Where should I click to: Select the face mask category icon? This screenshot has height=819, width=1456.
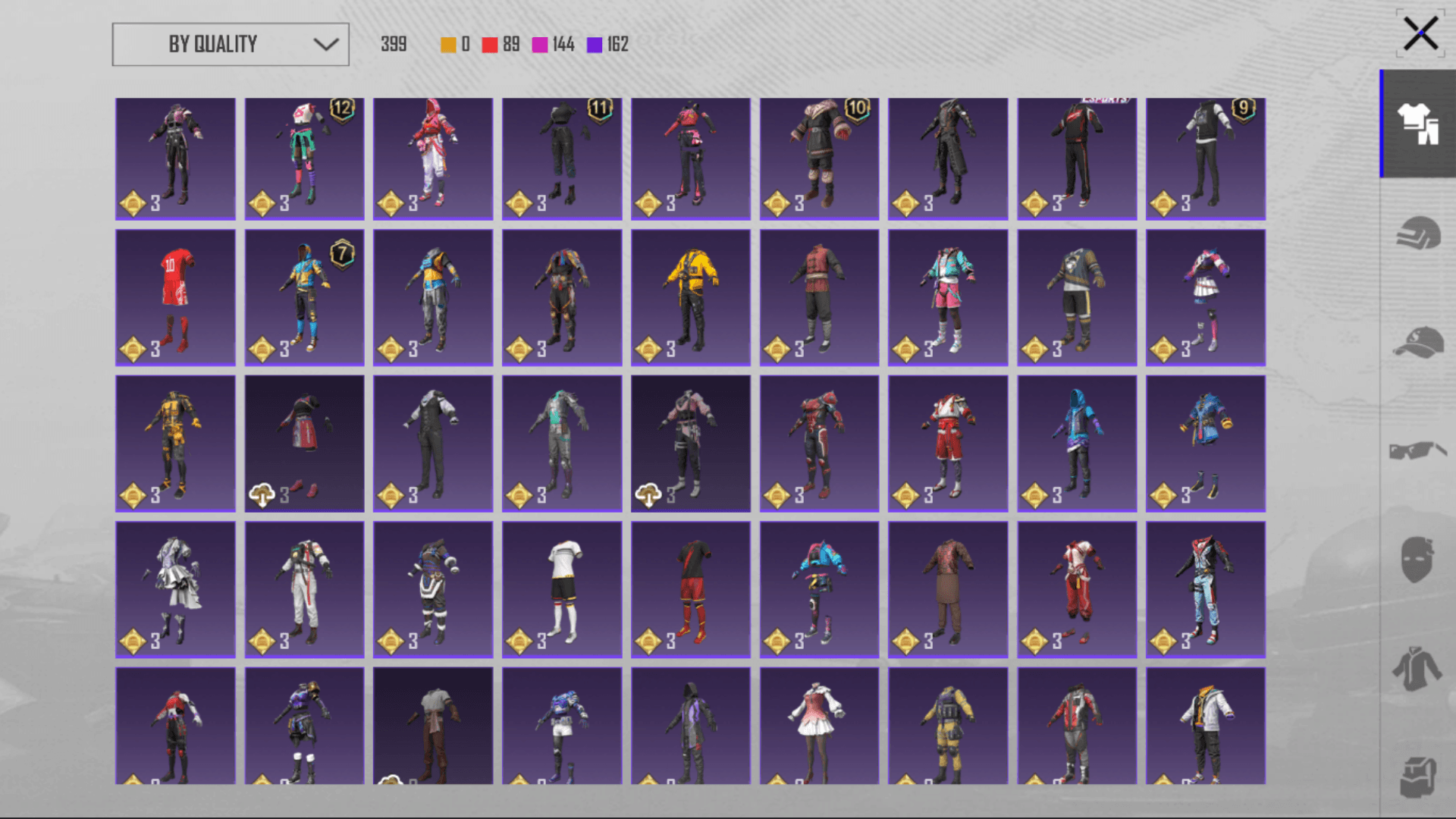(1417, 560)
